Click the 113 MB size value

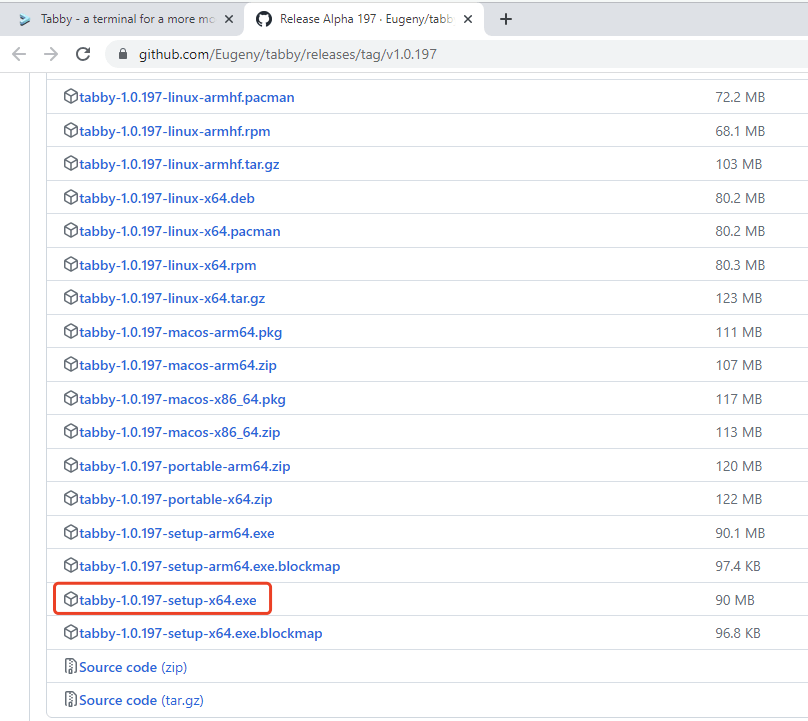738,432
